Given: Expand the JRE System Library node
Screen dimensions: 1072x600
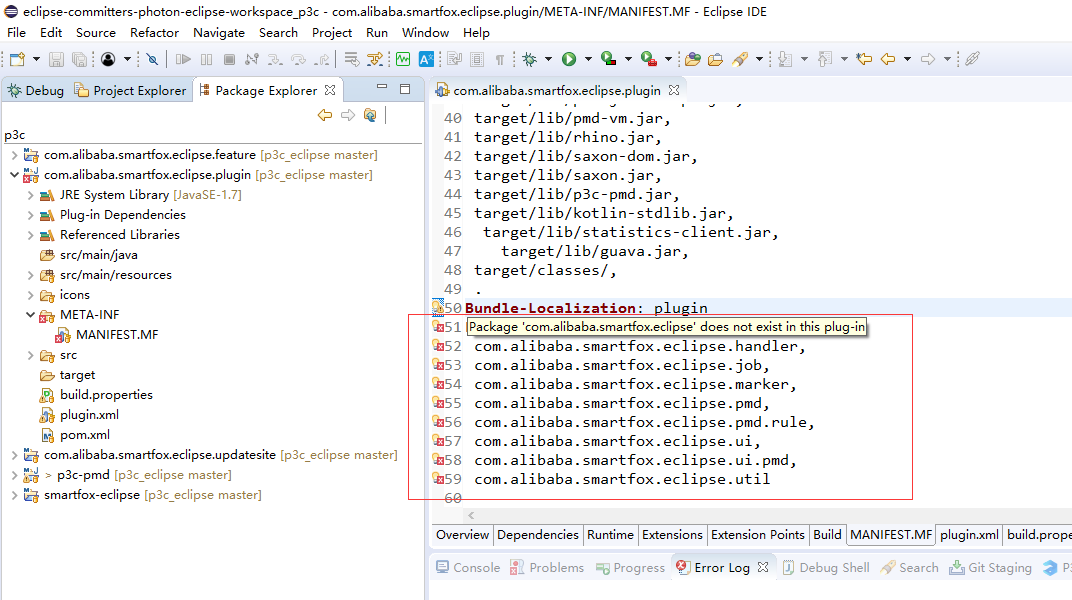Looking at the screenshot, I should (x=30, y=195).
